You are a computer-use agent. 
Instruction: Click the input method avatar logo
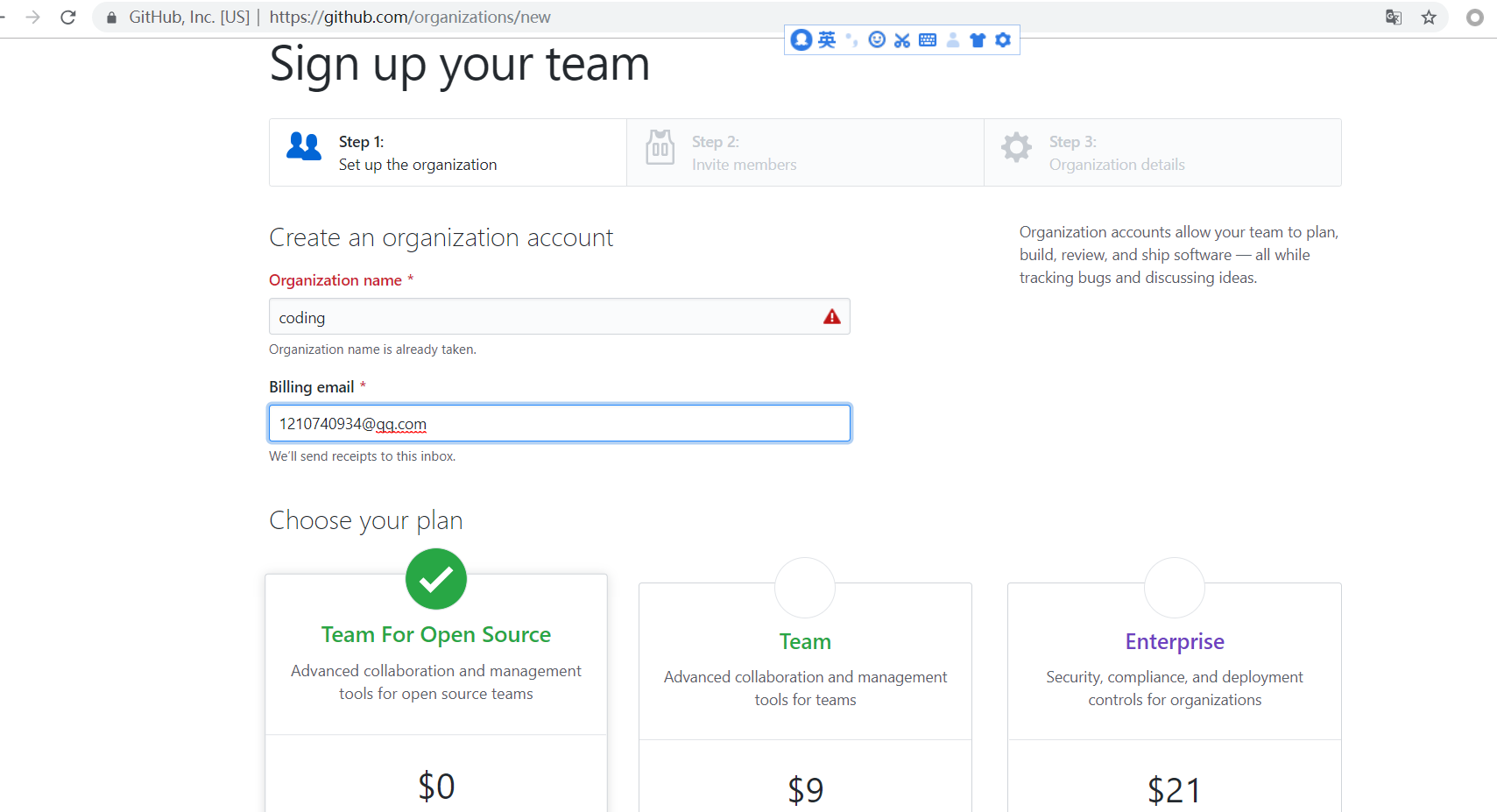pos(801,39)
